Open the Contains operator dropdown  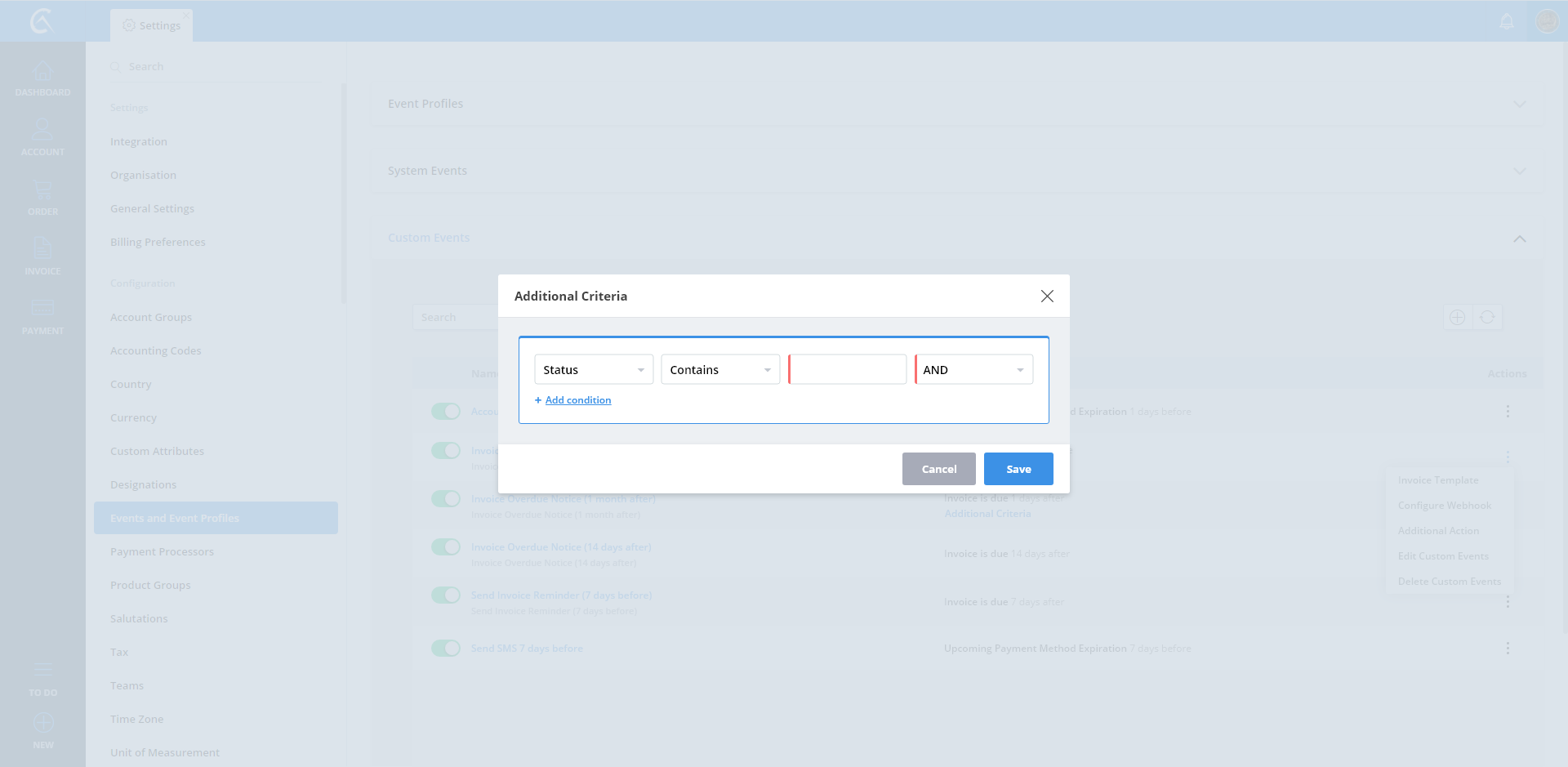click(720, 370)
